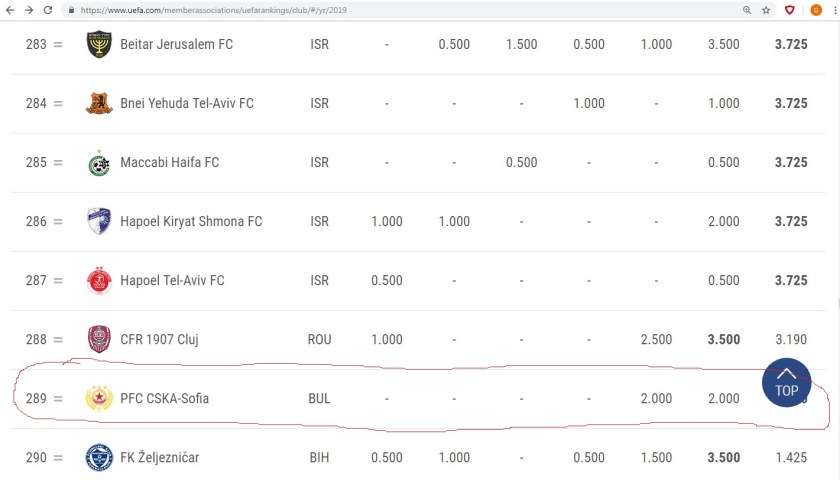840x480 pixels.
Task: Click the padlock site info icon
Action: pyautogui.click(x=71, y=9)
